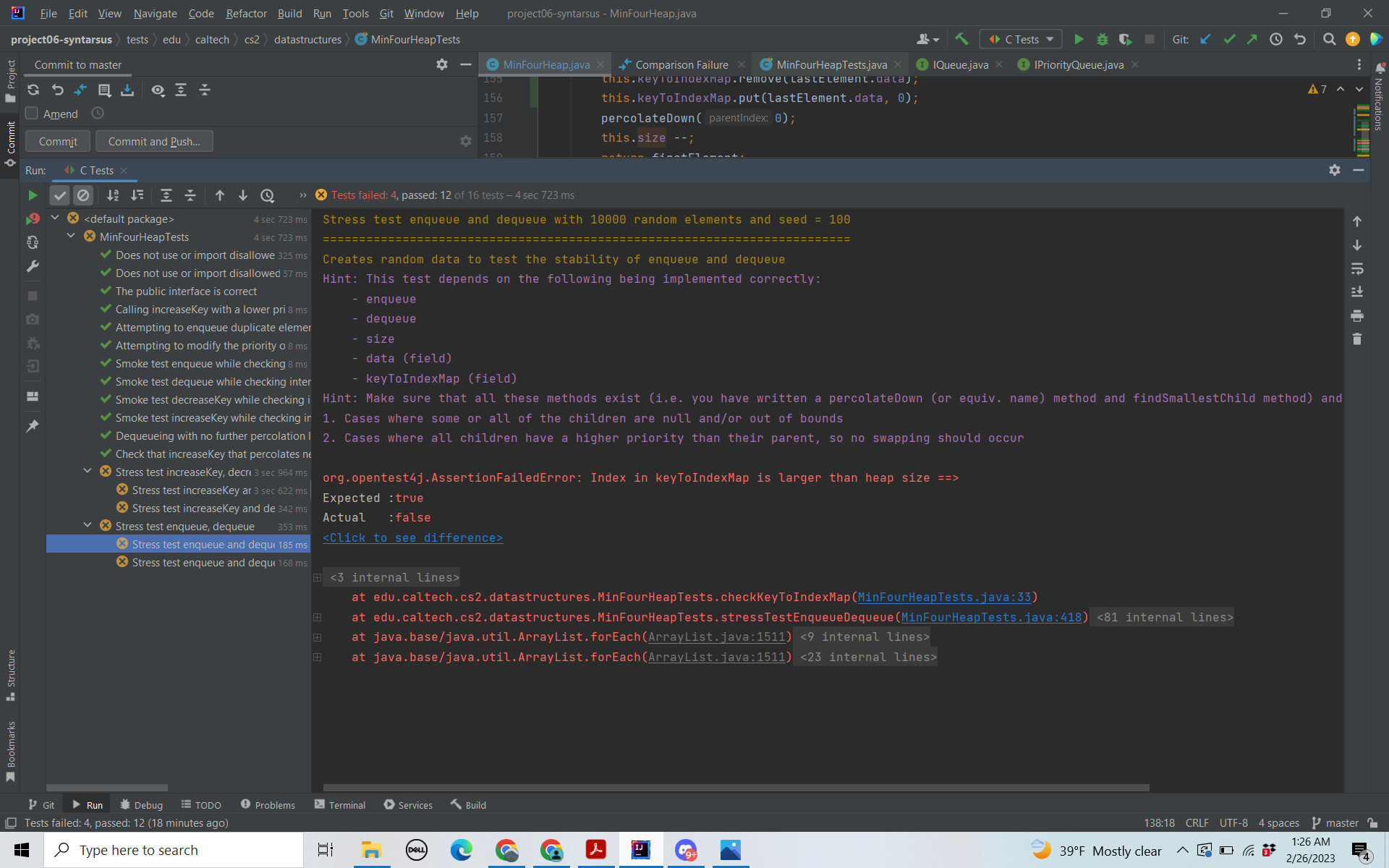
Task: Toggle the Amend checkbox
Action: 32,114
